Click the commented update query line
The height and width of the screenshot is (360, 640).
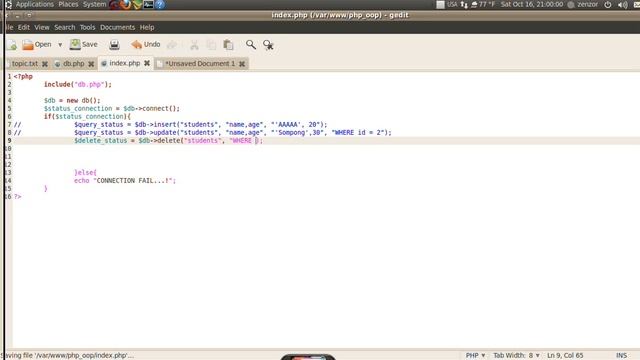(233, 133)
